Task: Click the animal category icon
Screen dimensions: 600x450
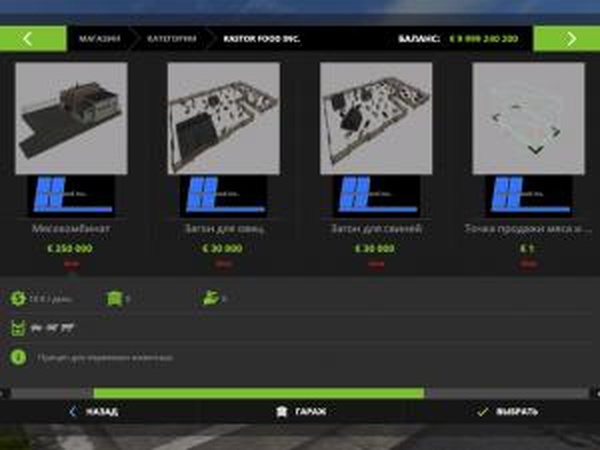Action: point(18,328)
